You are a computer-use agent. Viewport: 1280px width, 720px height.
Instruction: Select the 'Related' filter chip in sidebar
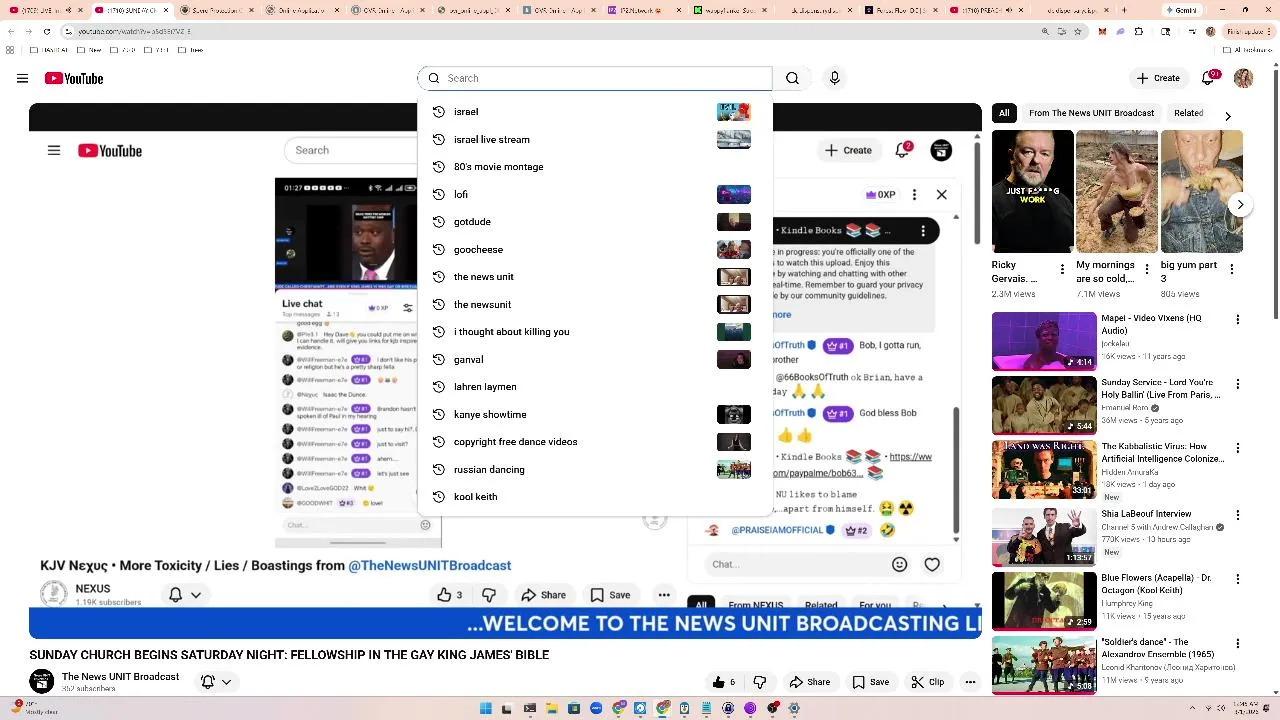pos(1188,113)
